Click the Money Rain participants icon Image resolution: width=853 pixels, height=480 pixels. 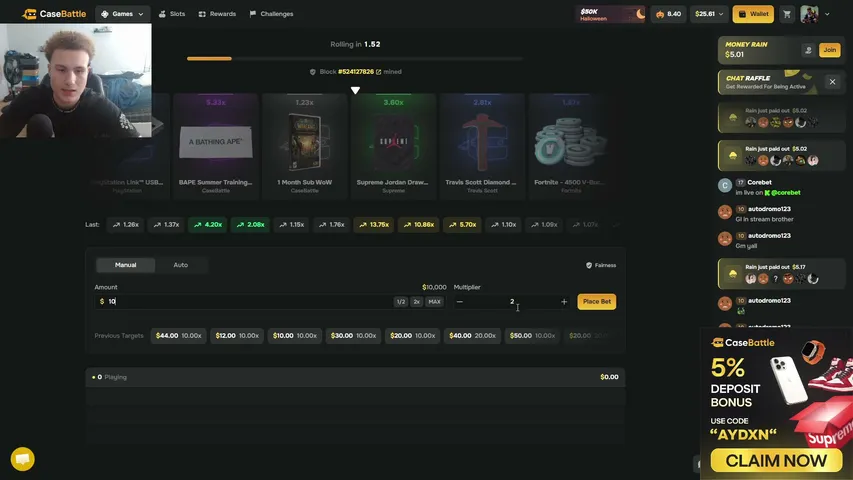click(x=808, y=50)
